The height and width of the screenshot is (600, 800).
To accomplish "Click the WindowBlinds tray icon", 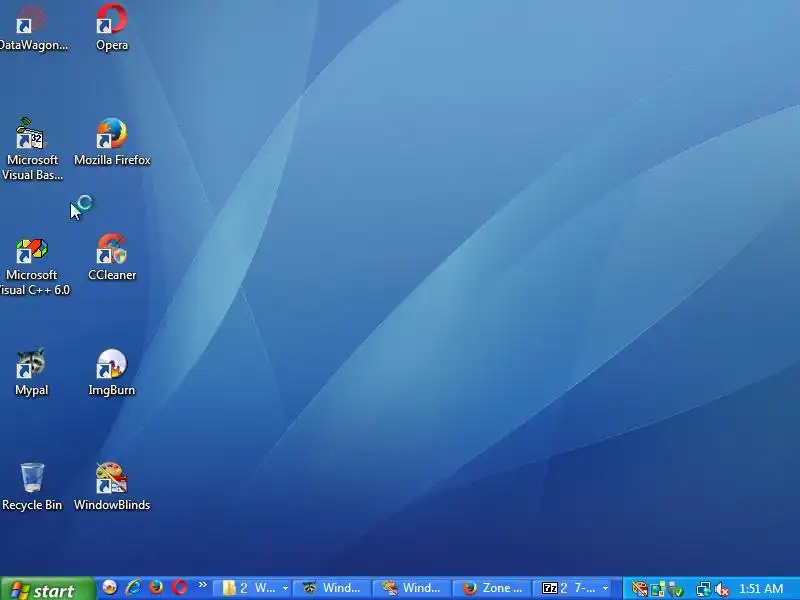I will click(x=639, y=589).
